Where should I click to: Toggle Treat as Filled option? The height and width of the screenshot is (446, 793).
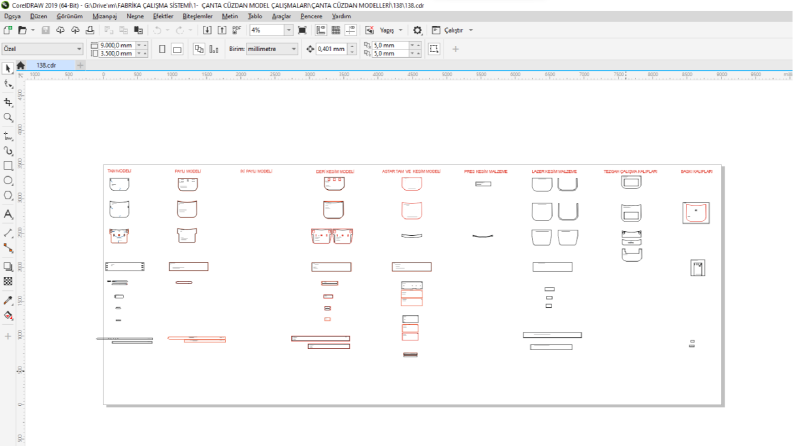[x=434, y=49]
